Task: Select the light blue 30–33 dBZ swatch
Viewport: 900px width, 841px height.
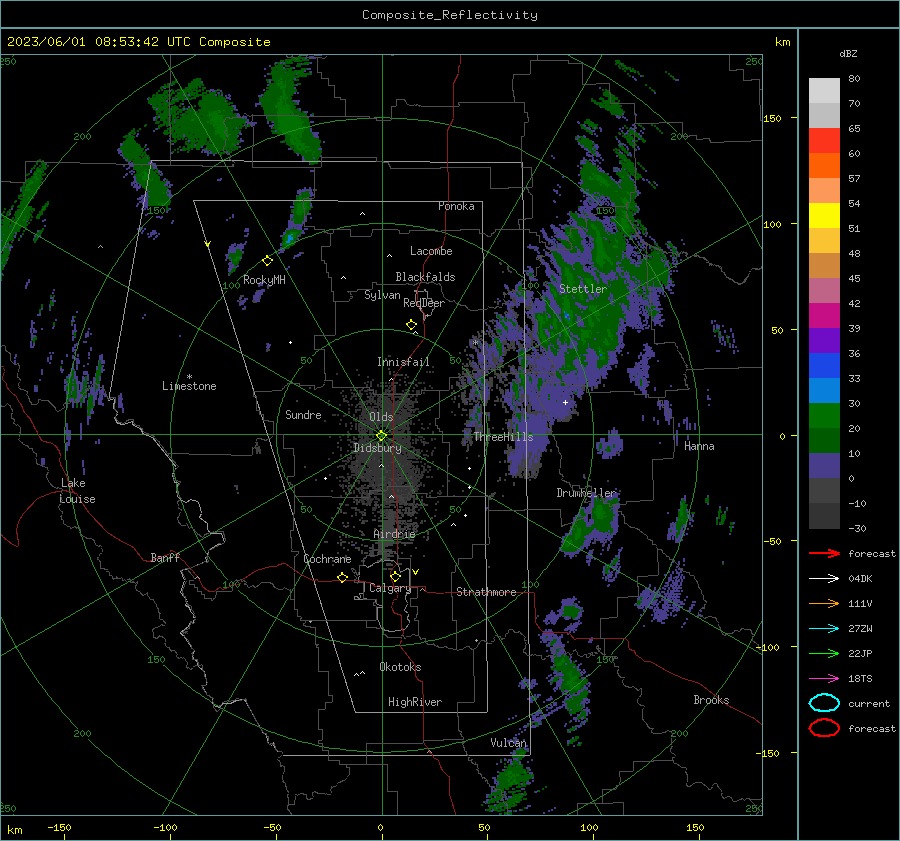Action: click(824, 391)
